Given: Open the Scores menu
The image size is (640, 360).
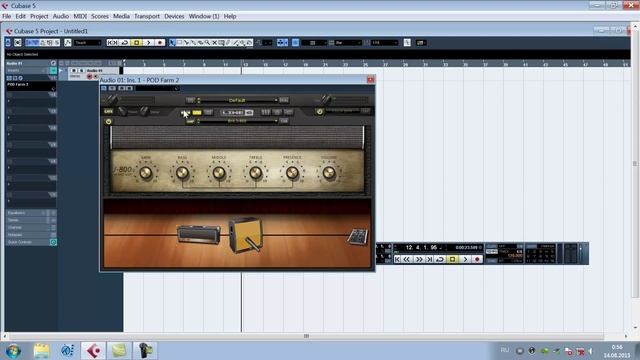Looking at the screenshot, I should click(x=100, y=16).
